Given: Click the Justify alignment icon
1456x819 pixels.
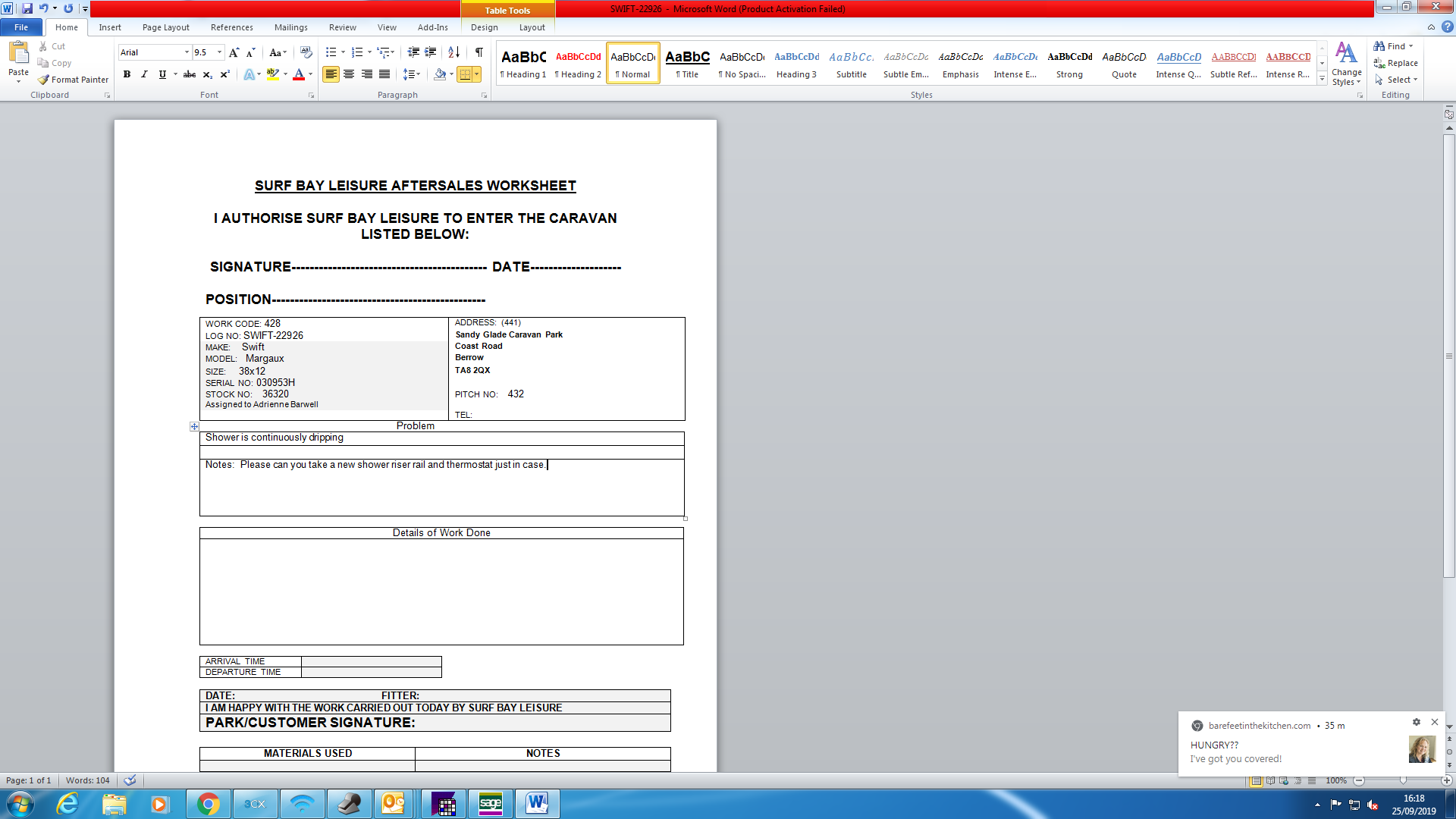Looking at the screenshot, I should pos(384,74).
